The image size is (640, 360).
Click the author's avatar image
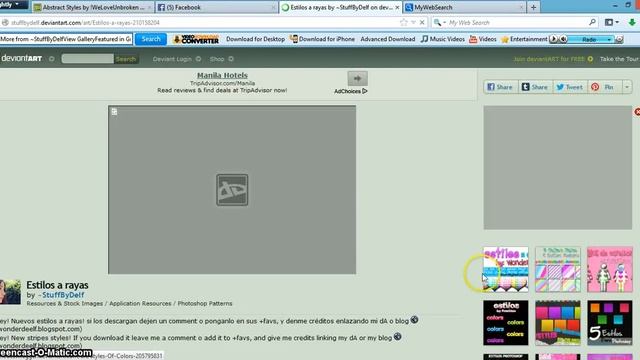[x=10, y=292]
